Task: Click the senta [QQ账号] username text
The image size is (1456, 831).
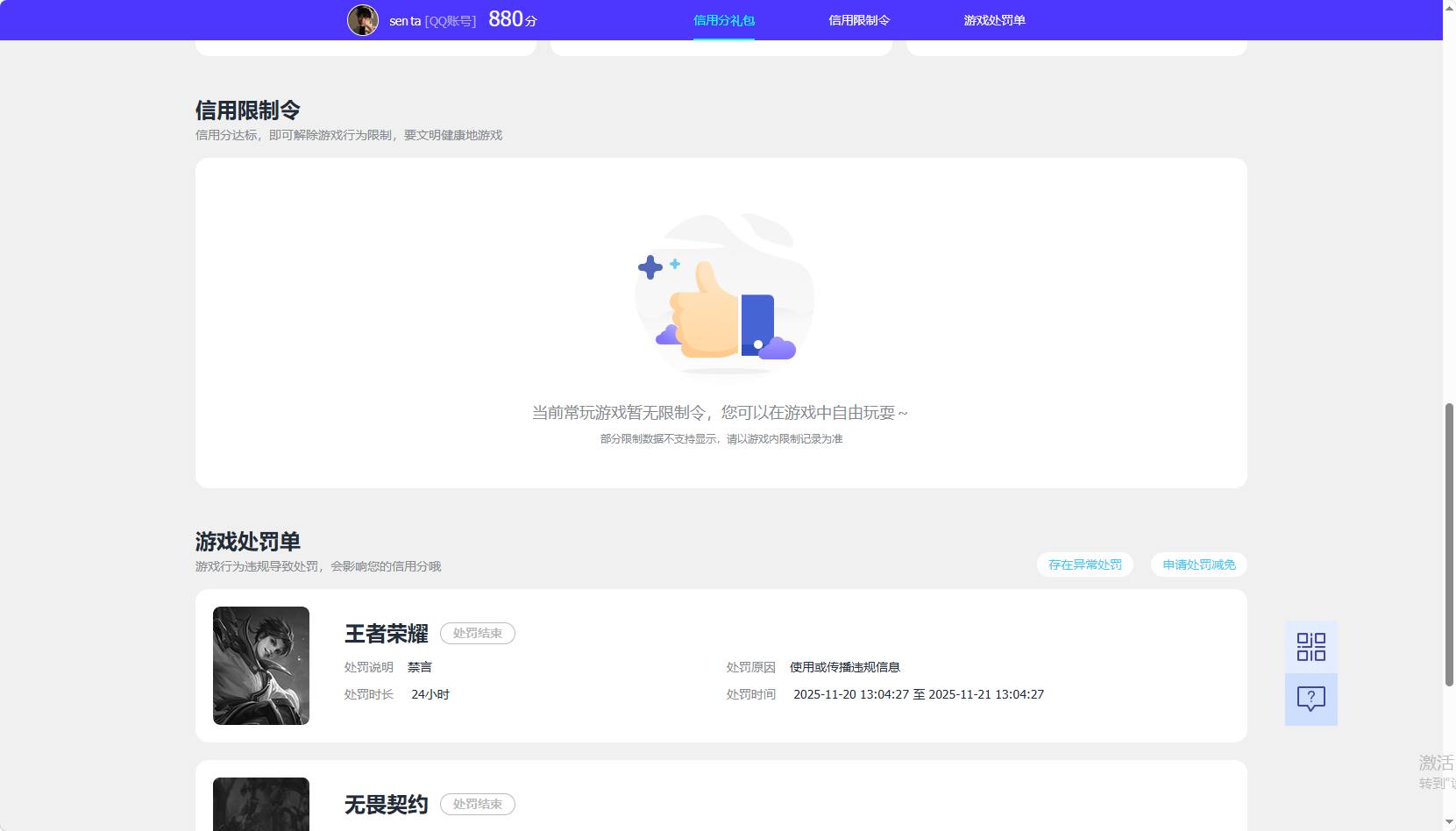Action: [x=433, y=20]
